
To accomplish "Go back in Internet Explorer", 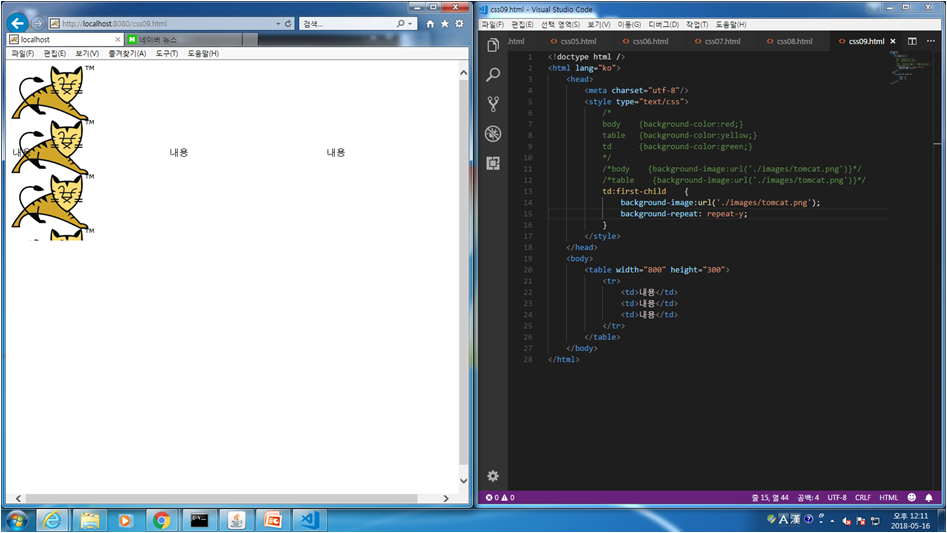I will (x=18, y=23).
